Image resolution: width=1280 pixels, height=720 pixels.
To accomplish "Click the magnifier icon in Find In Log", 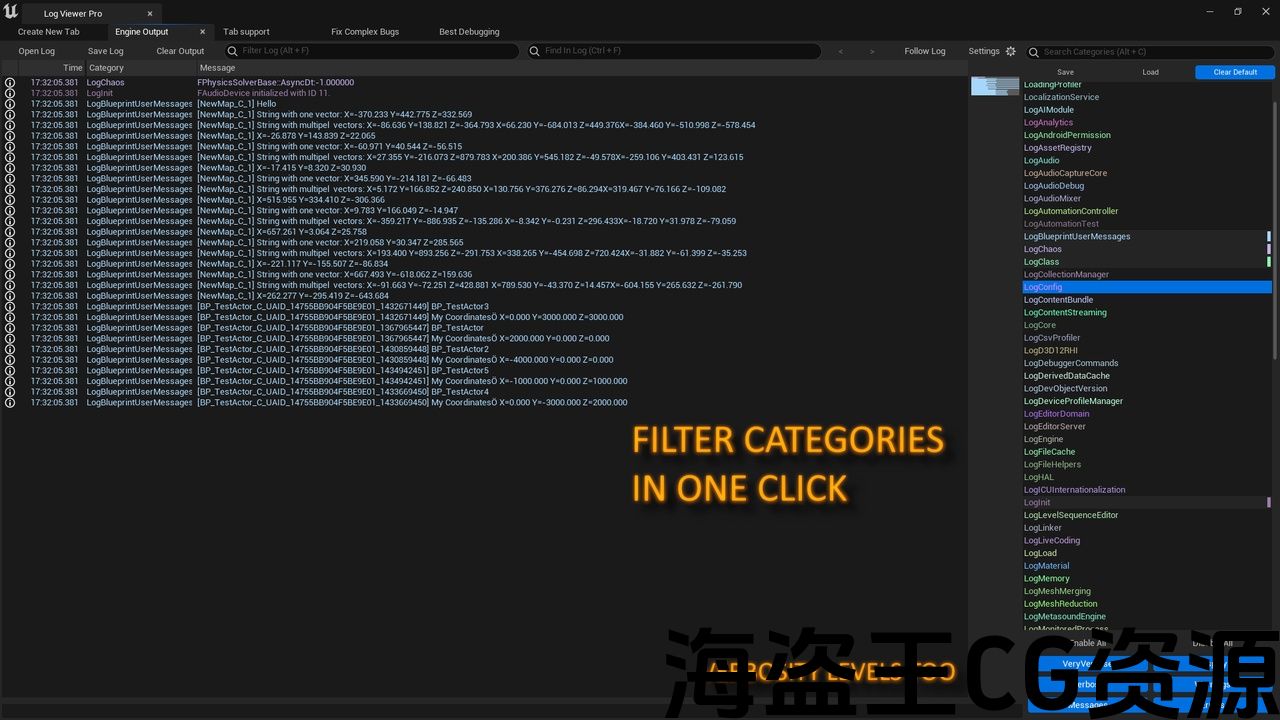I will 535,51.
